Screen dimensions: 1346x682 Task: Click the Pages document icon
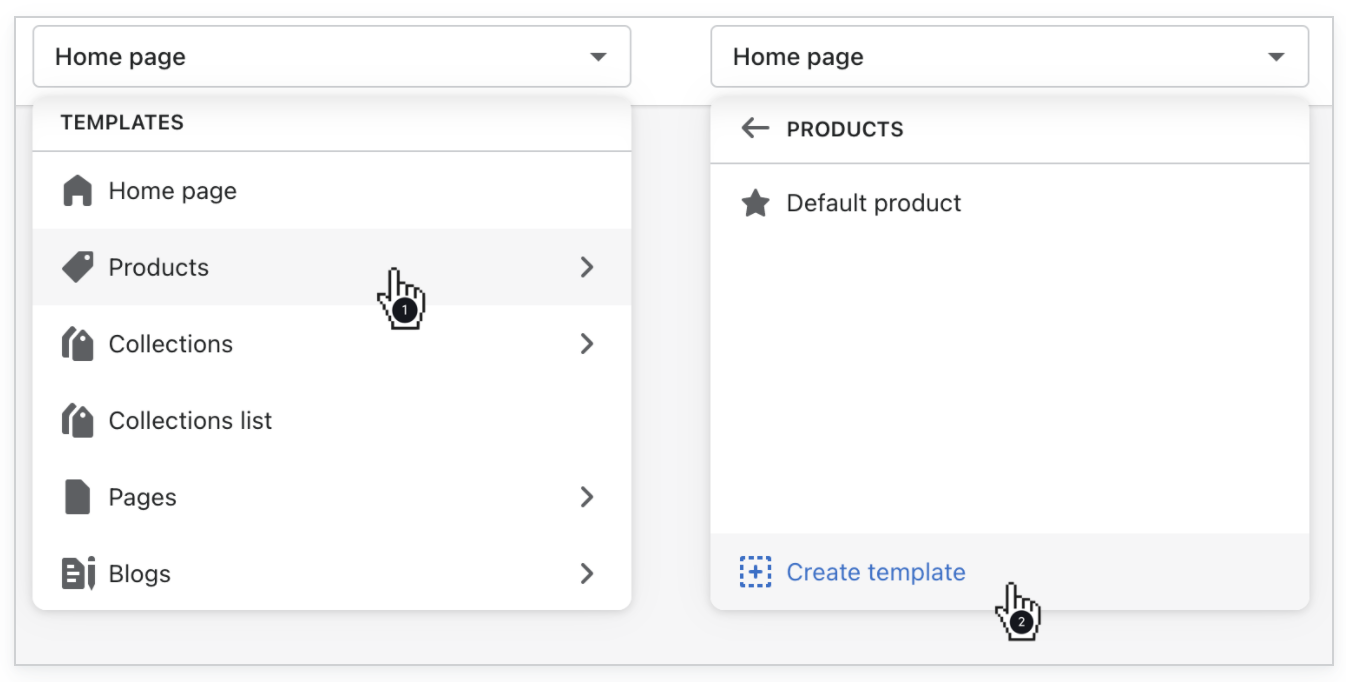77,497
